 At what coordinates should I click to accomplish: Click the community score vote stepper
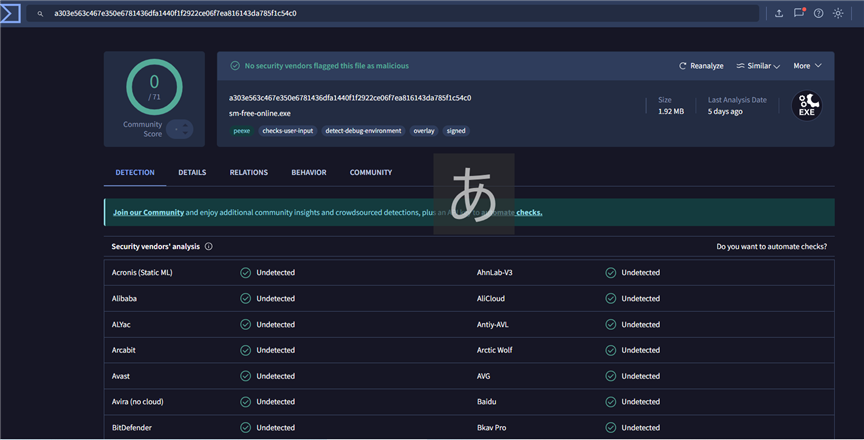tap(180, 129)
